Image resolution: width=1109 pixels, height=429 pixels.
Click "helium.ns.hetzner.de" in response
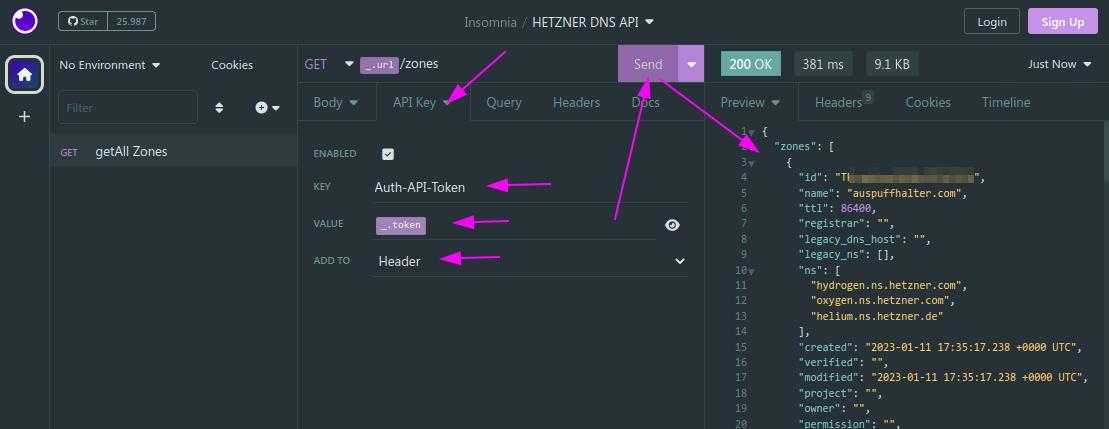tap(878, 316)
